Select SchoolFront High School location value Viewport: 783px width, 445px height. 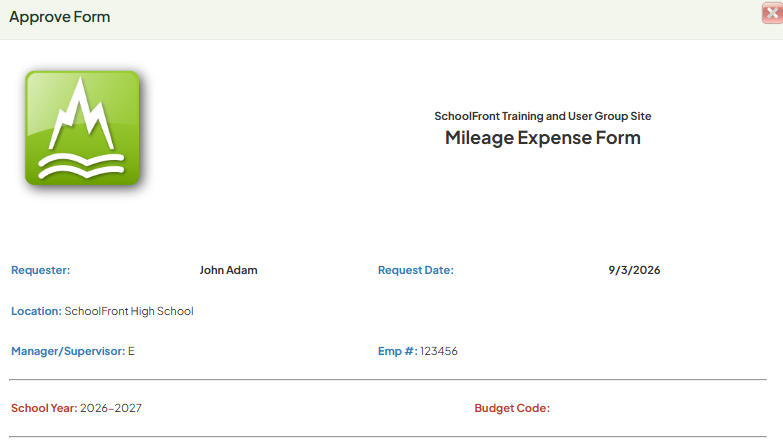click(129, 311)
